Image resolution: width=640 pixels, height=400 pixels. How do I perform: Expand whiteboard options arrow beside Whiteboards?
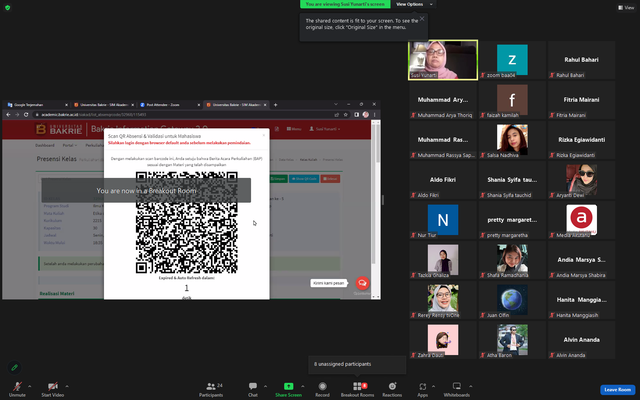coord(471,386)
